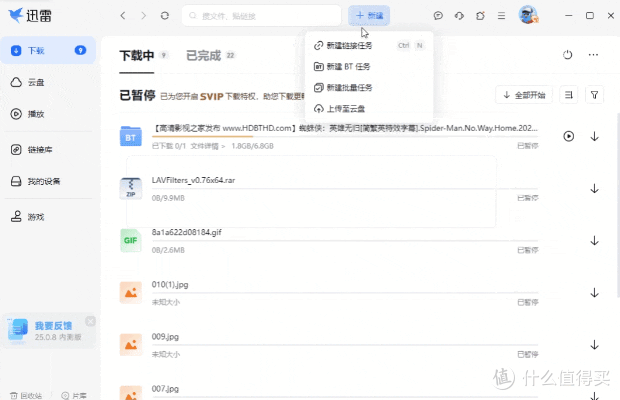620x400 pixels.
Task: Open the plugin extension icon
Action: (480, 15)
